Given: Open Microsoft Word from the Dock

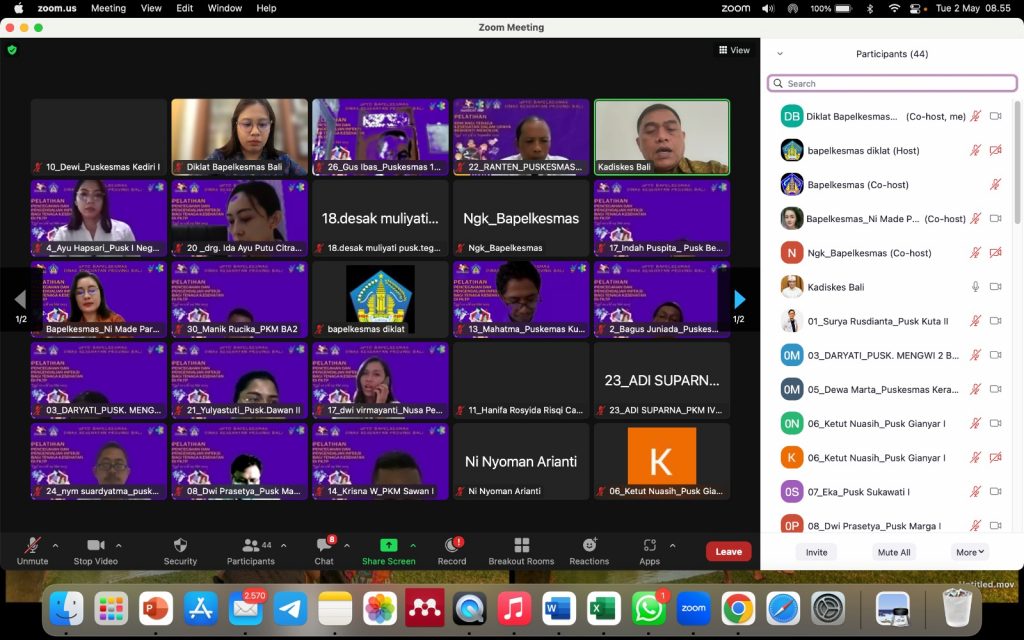Looking at the screenshot, I should click(x=559, y=609).
